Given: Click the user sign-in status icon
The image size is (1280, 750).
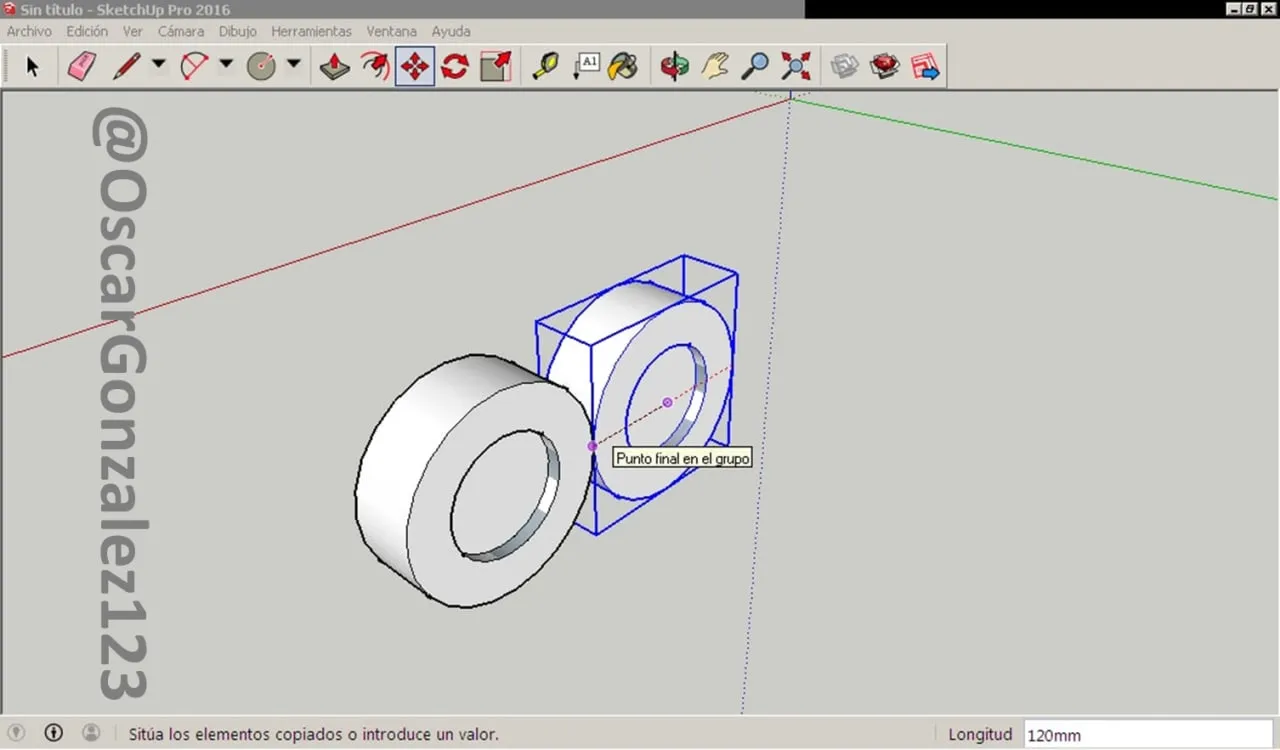Looking at the screenshot, I should [x=91, y=733].
